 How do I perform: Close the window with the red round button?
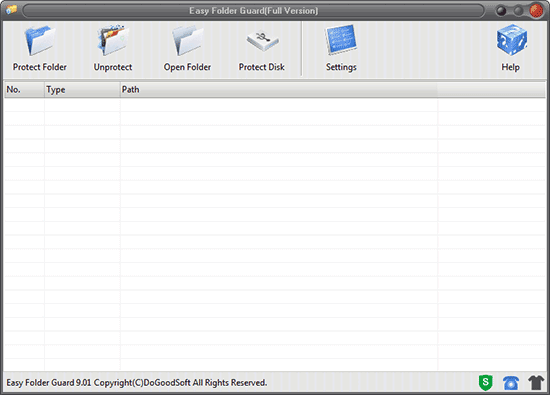coord(536,11)
